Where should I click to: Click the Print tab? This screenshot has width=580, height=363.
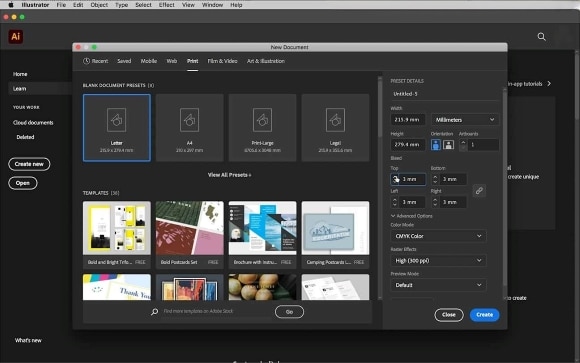pyautogui.click(x=192, y=61)
